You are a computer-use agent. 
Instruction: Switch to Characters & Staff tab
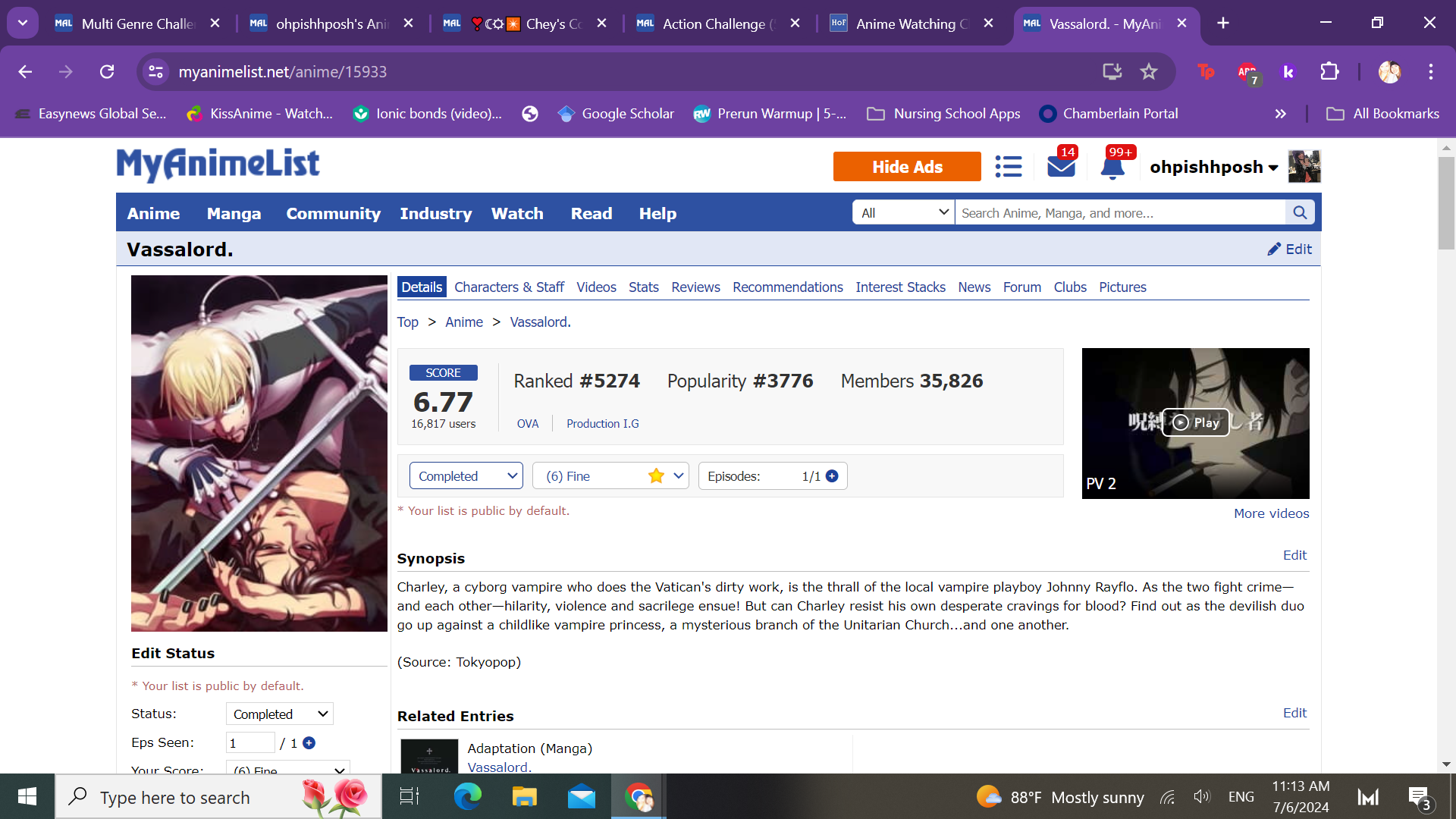(x=509, y=287)
